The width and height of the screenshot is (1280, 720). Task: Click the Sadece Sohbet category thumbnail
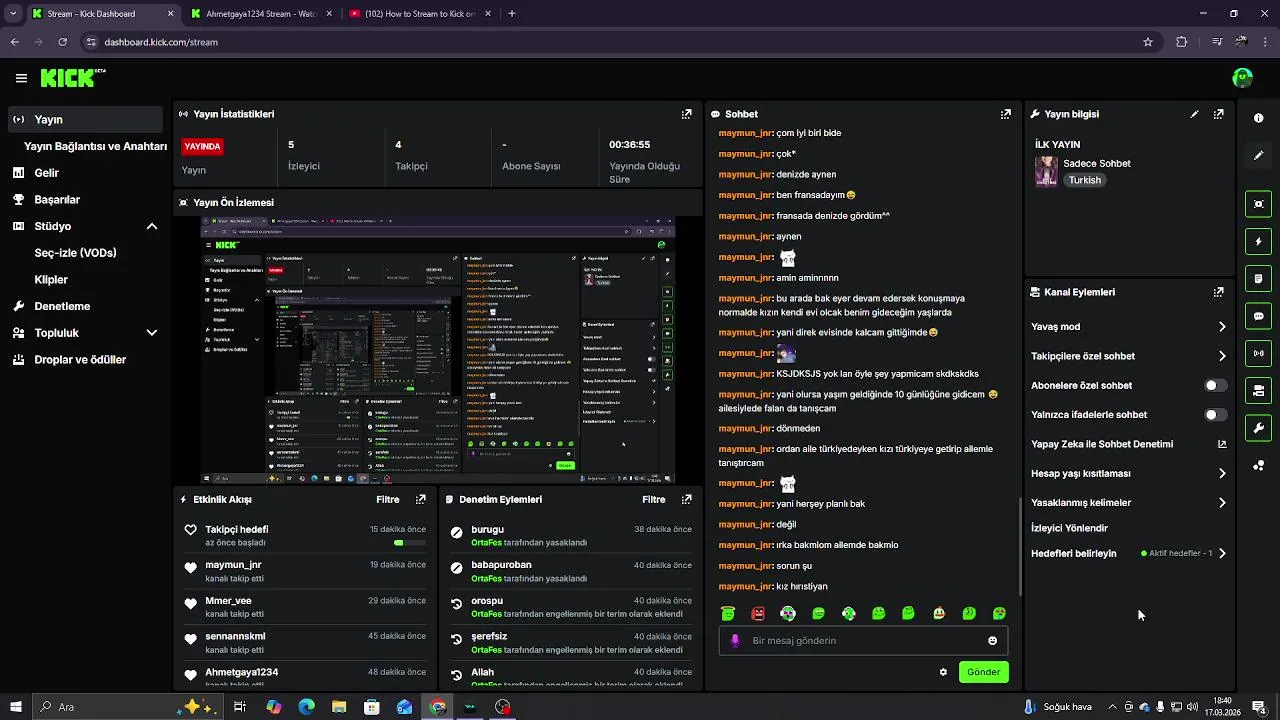click(x=1046, y=171)
